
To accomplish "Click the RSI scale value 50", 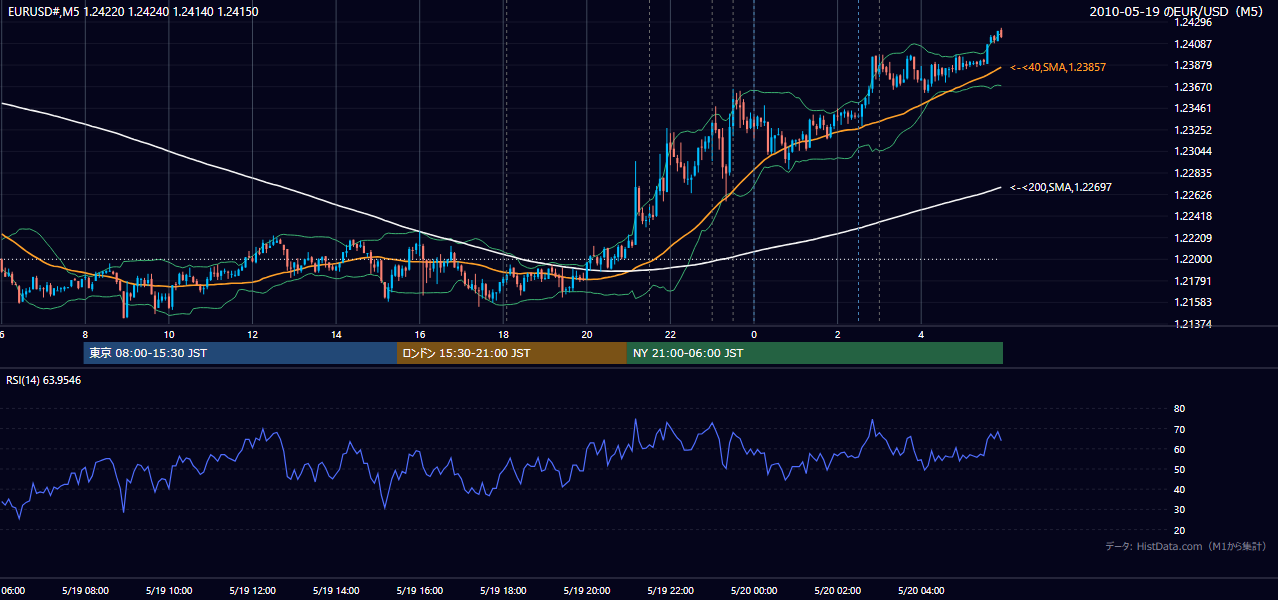I will pyautogui.click(x=1179, y=469).
